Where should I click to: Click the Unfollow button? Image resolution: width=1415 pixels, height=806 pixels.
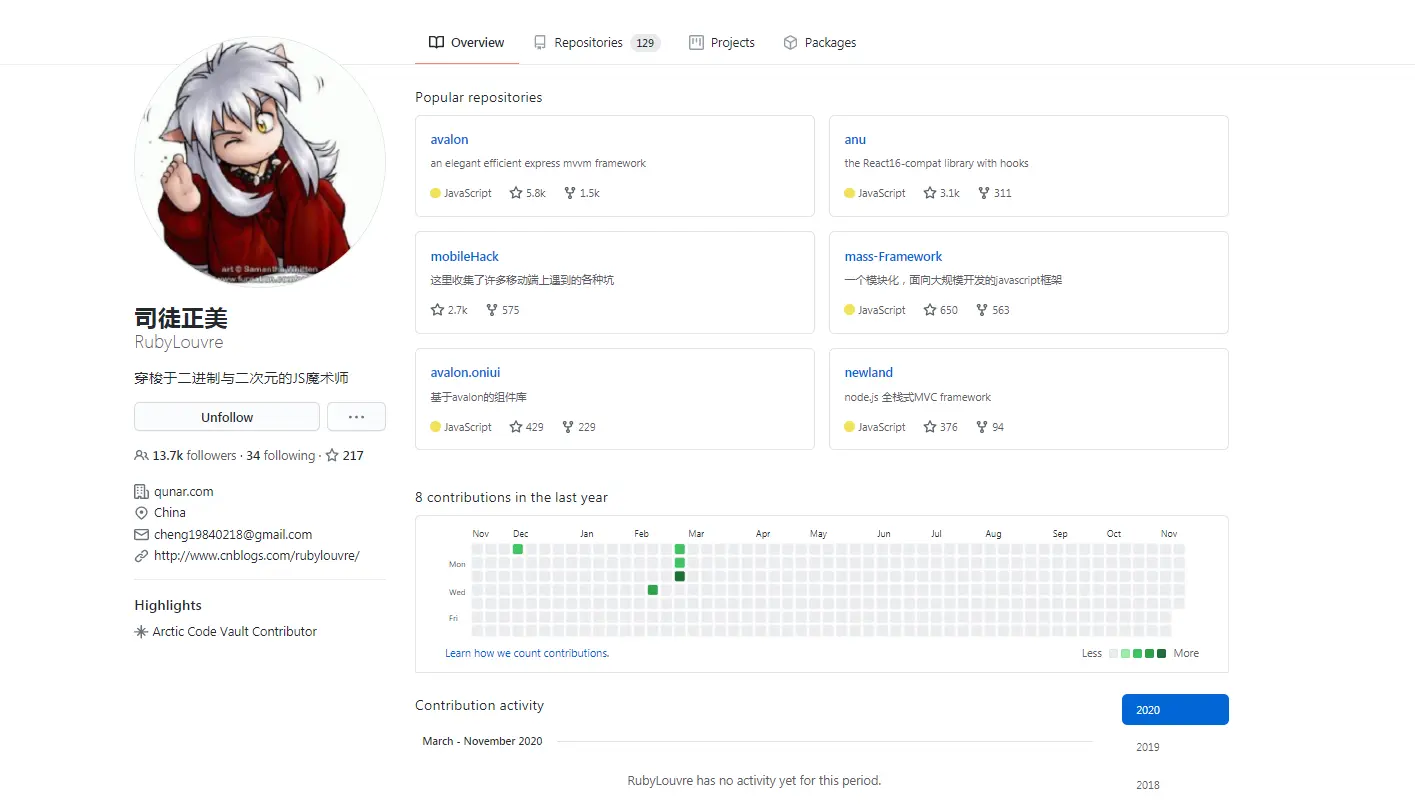click(x=227, y=417)
